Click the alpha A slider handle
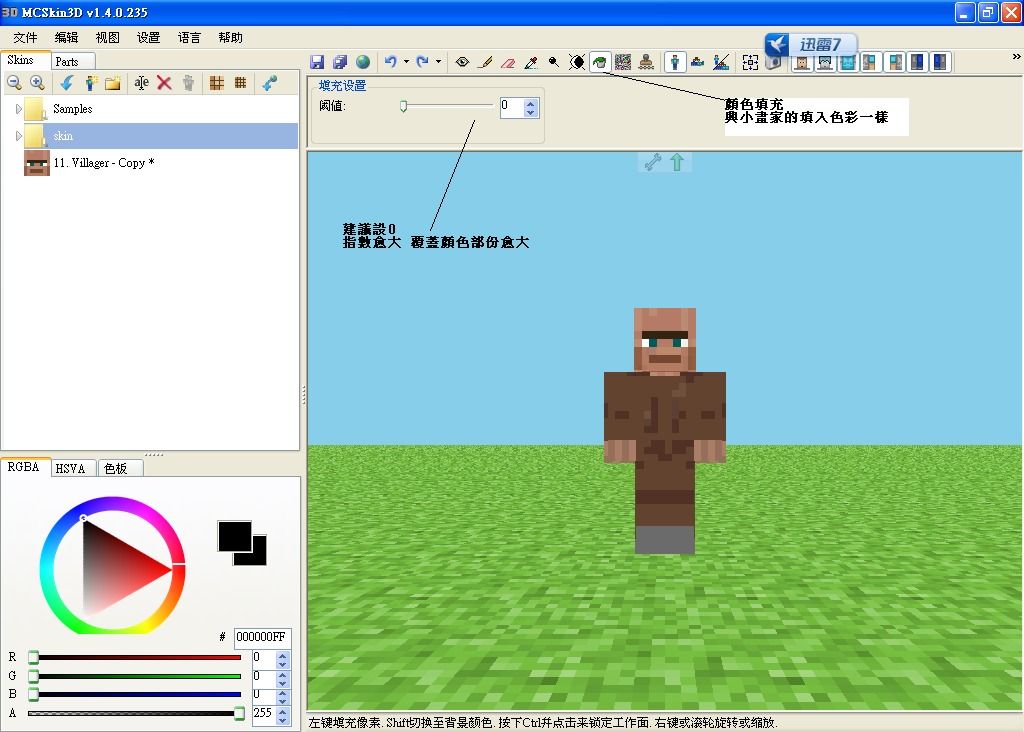This screenshot has width=1024, height=732. coord(239,713)
